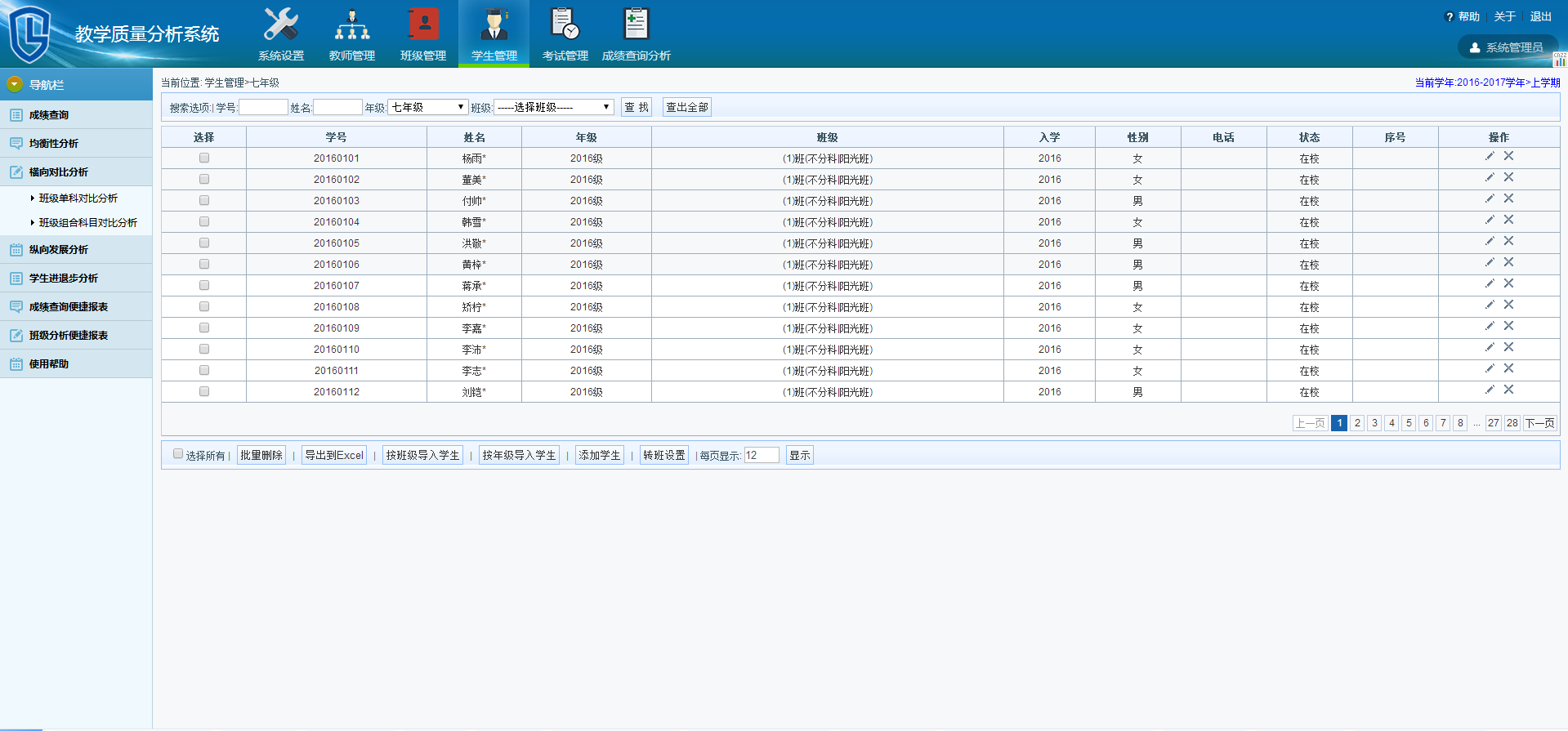Check the box for student 20160103

pyautogui.click(x=204, y=200)
